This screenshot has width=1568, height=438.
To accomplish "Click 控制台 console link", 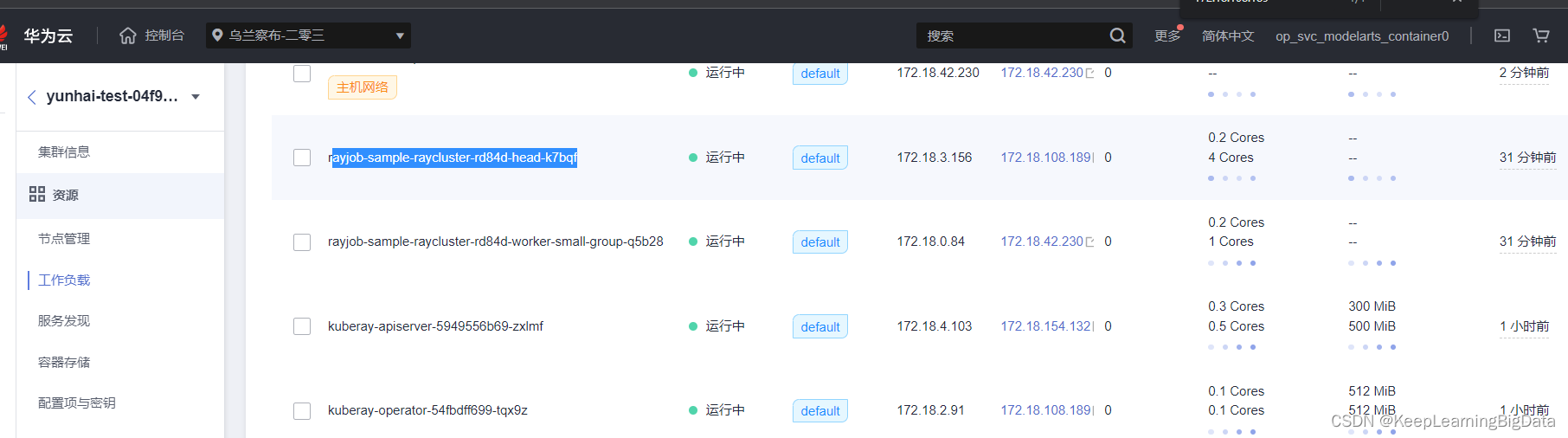I will point(164,35).
